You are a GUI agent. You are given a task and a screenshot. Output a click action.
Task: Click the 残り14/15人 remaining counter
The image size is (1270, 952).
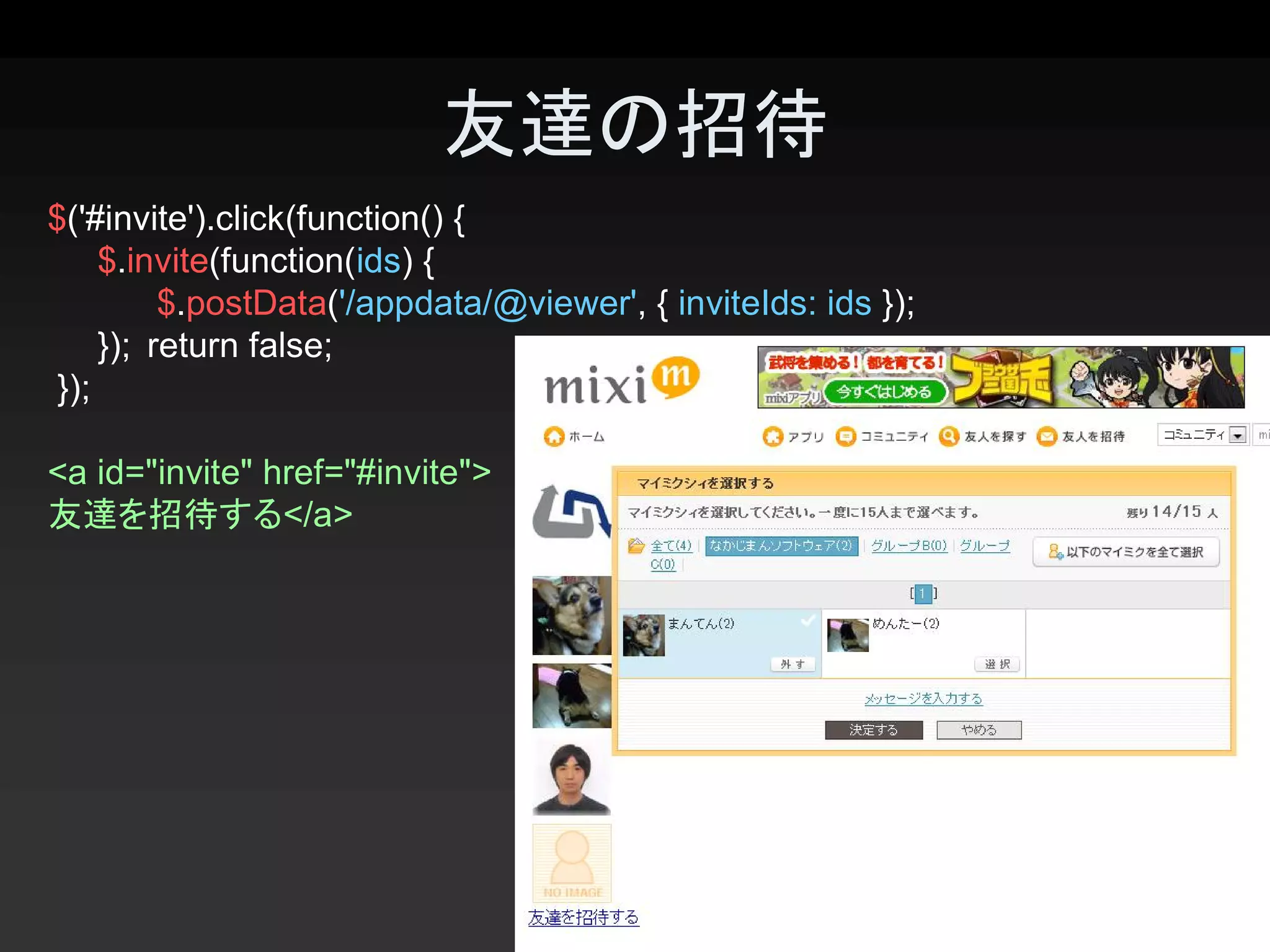click(x=1172, y=512)
